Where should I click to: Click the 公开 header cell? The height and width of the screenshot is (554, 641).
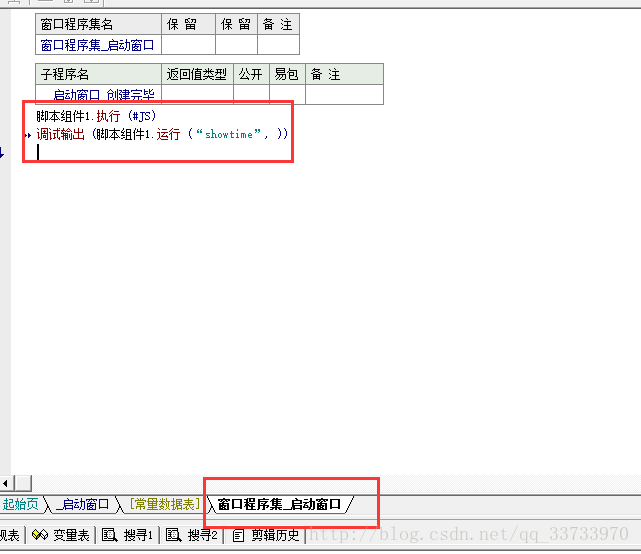tap(251, 74)
